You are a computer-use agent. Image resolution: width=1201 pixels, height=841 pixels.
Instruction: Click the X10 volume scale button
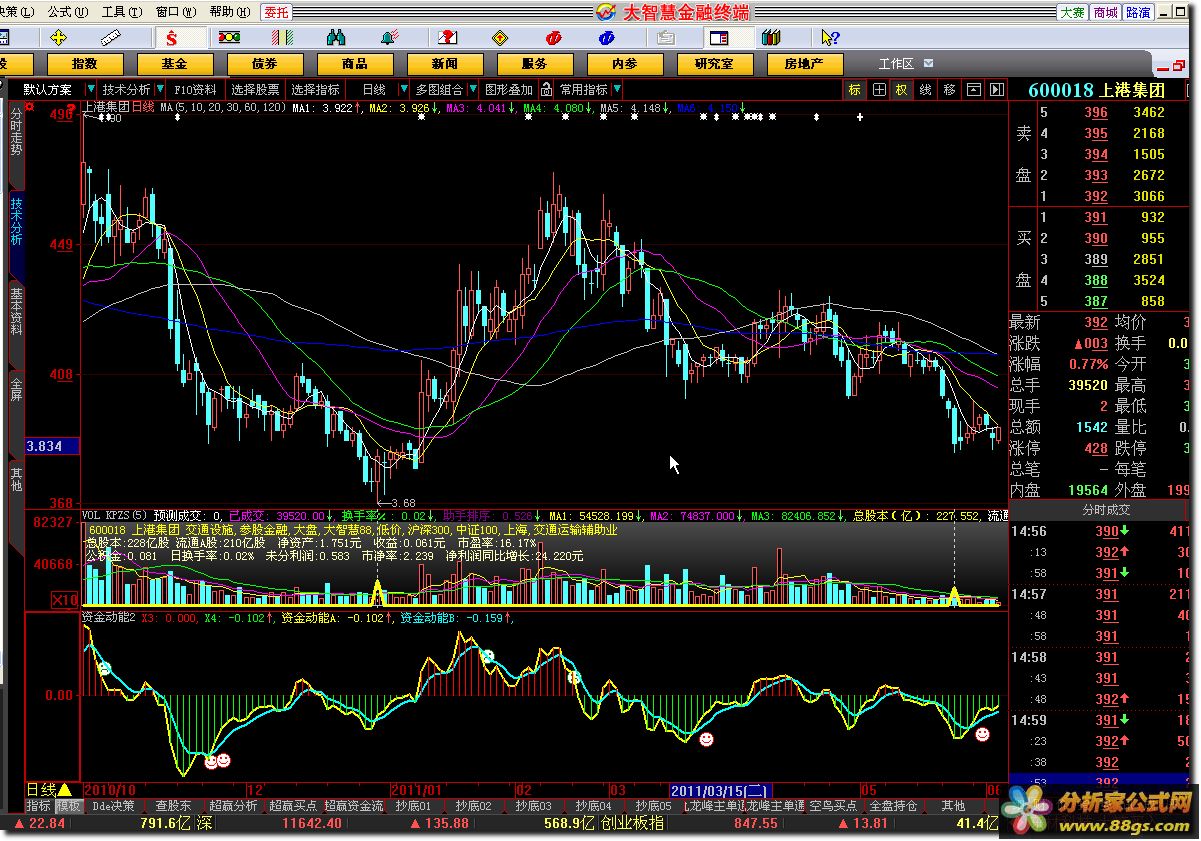point(64,600)
